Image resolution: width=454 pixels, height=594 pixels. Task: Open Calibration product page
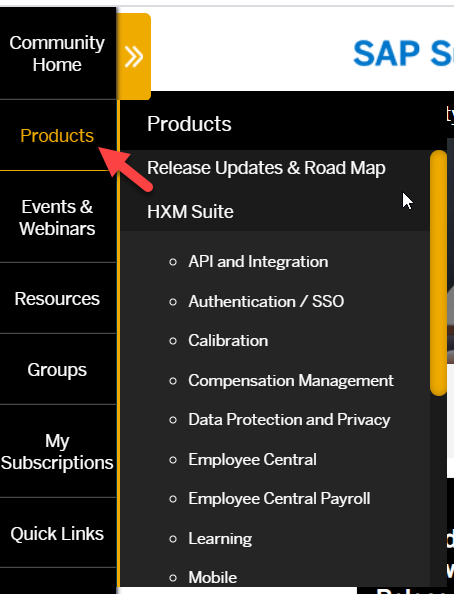tap(228, 341)
